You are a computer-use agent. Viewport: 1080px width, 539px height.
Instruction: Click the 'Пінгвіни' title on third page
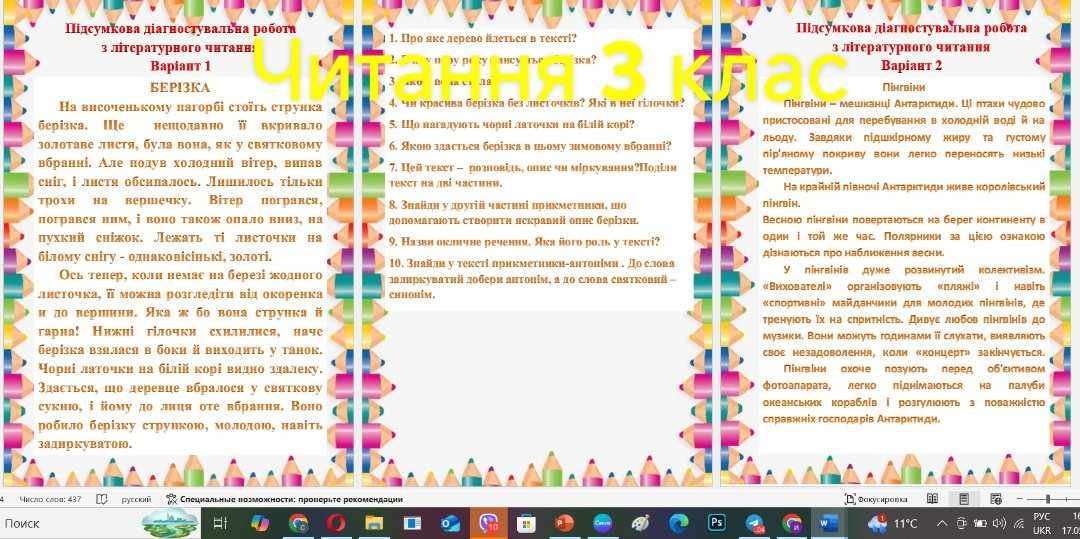pos(903,87)
